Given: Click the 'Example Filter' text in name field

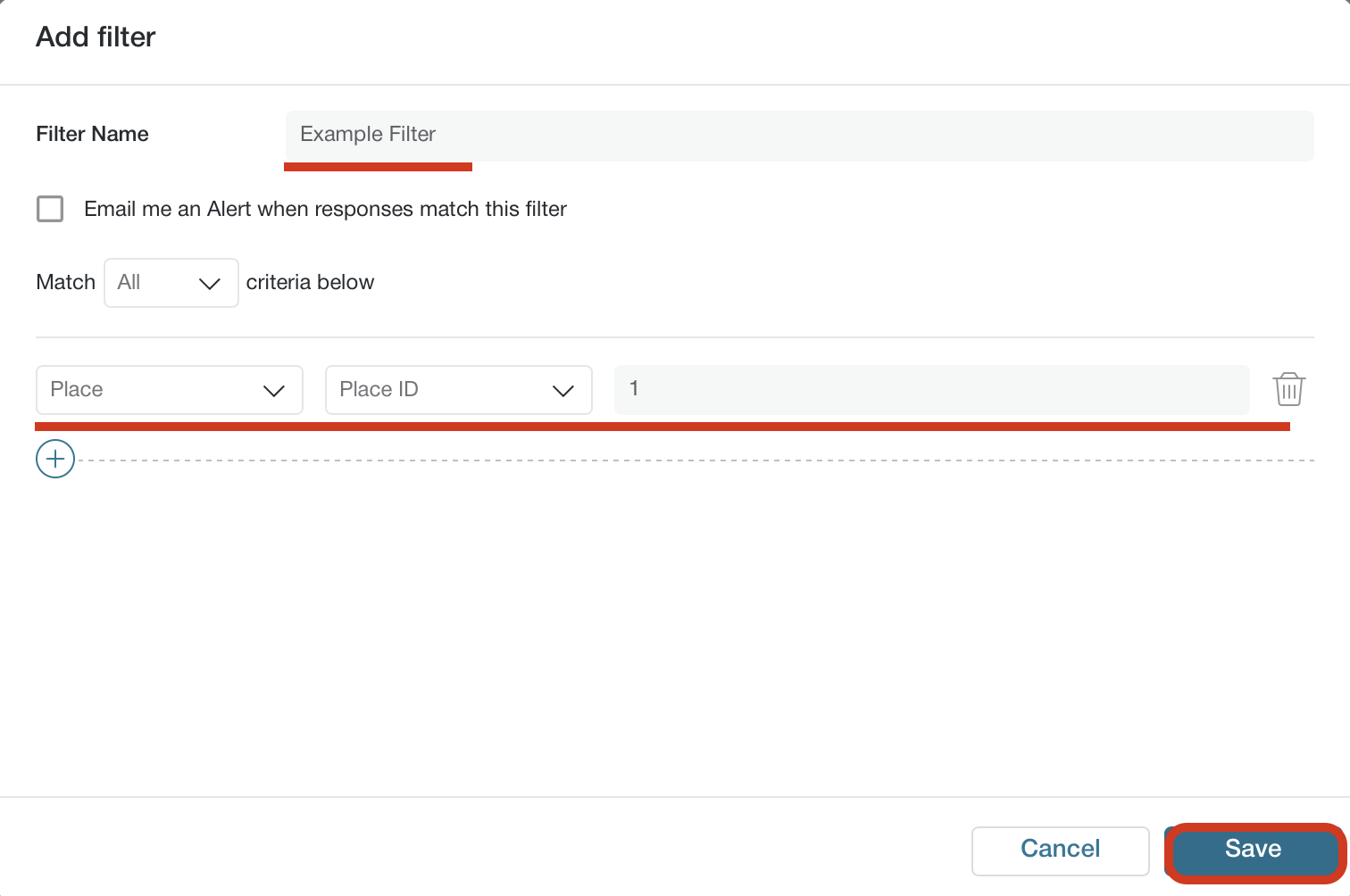Looking at the screenshot, I should [x=368, y=134].
